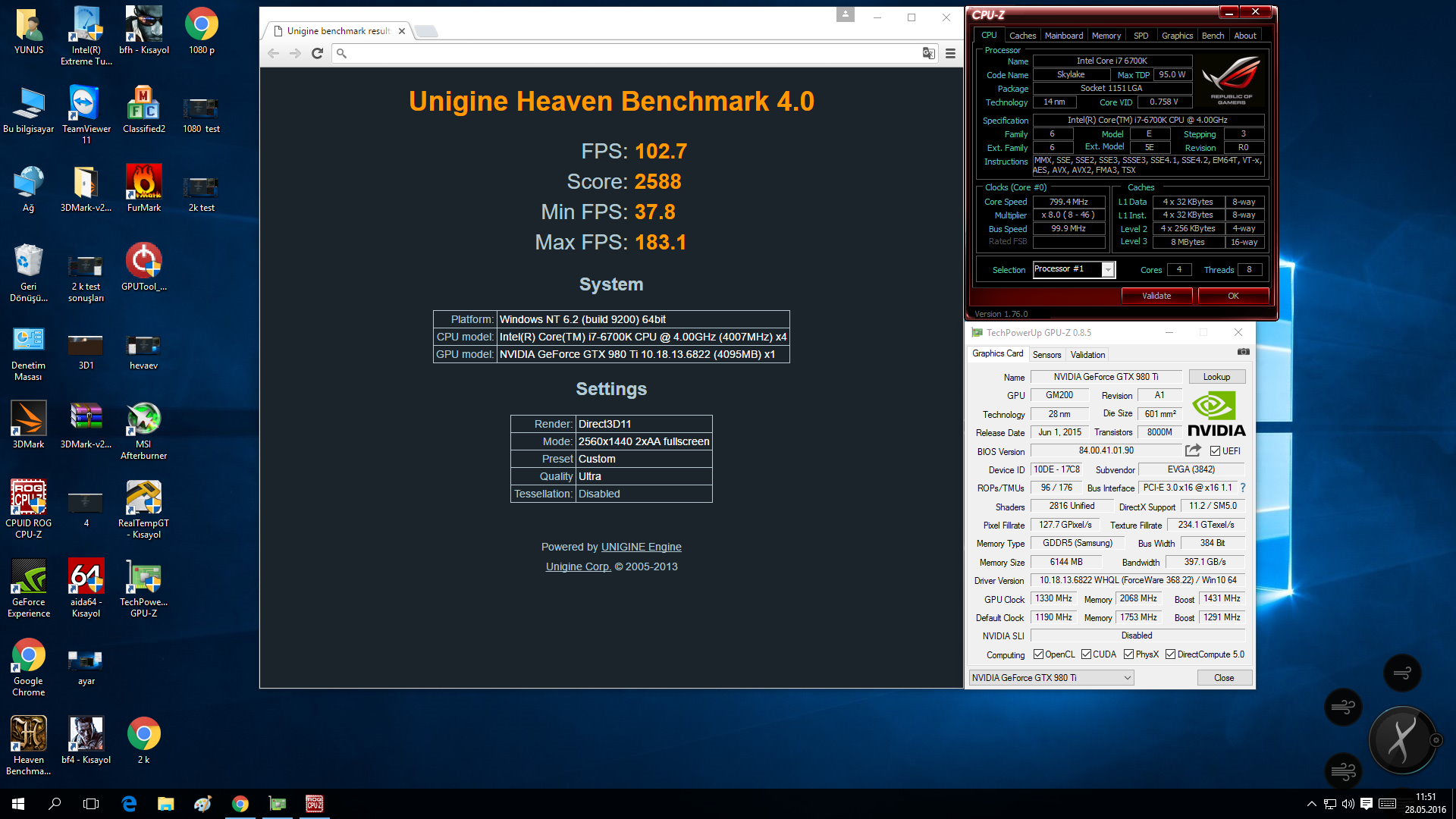Viewport: 1456px width, 819px height.
Task: Open About tab in CPU-Z
Action: coord(1244,36)
